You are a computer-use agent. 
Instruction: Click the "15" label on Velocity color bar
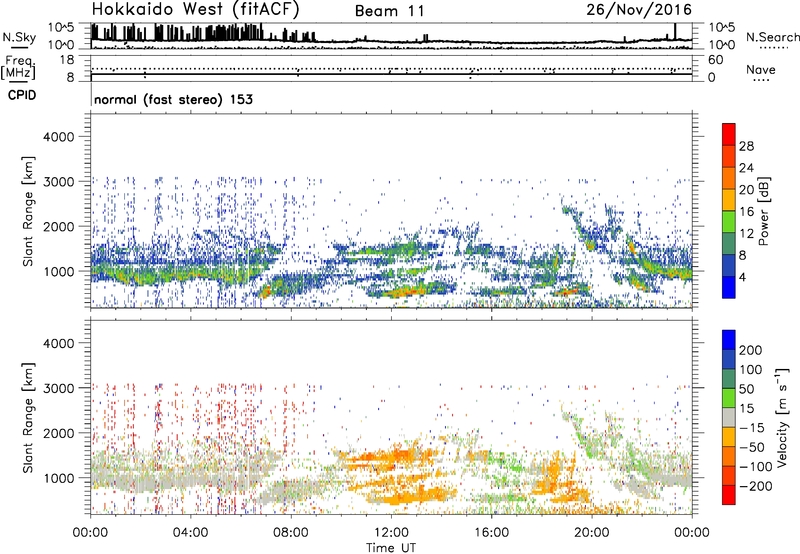(x=746, y=409)
